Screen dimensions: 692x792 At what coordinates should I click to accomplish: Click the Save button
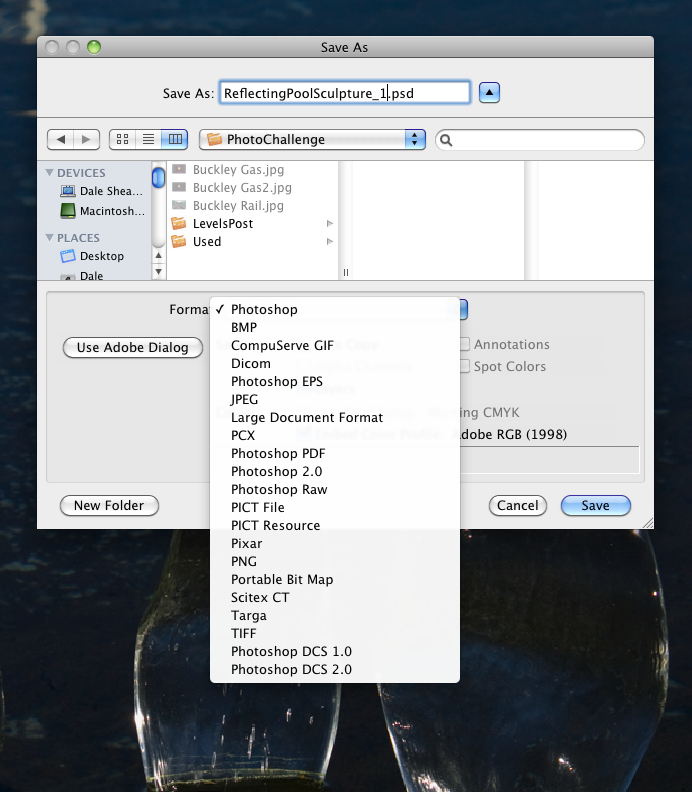(x=596, y=506)
